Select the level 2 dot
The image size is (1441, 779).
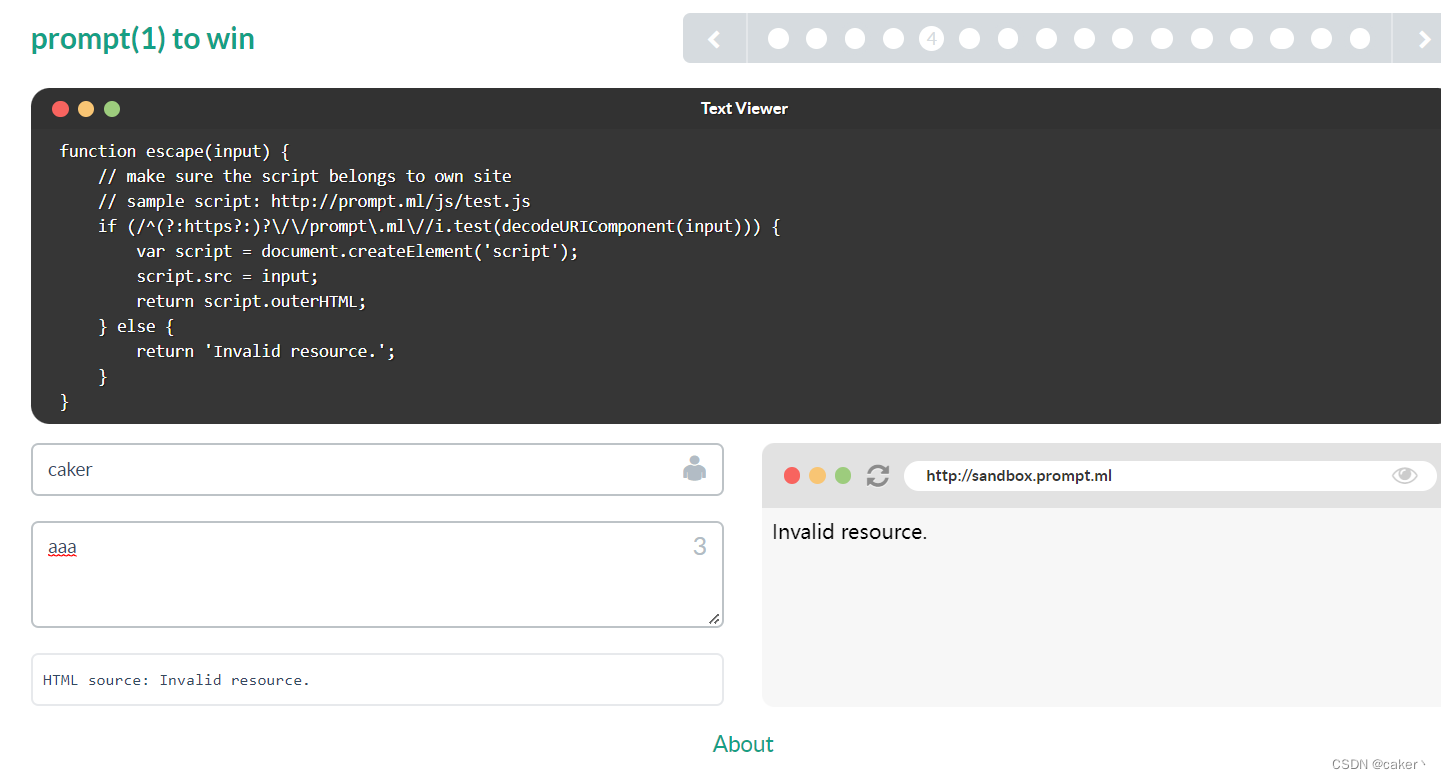(855, 39)
